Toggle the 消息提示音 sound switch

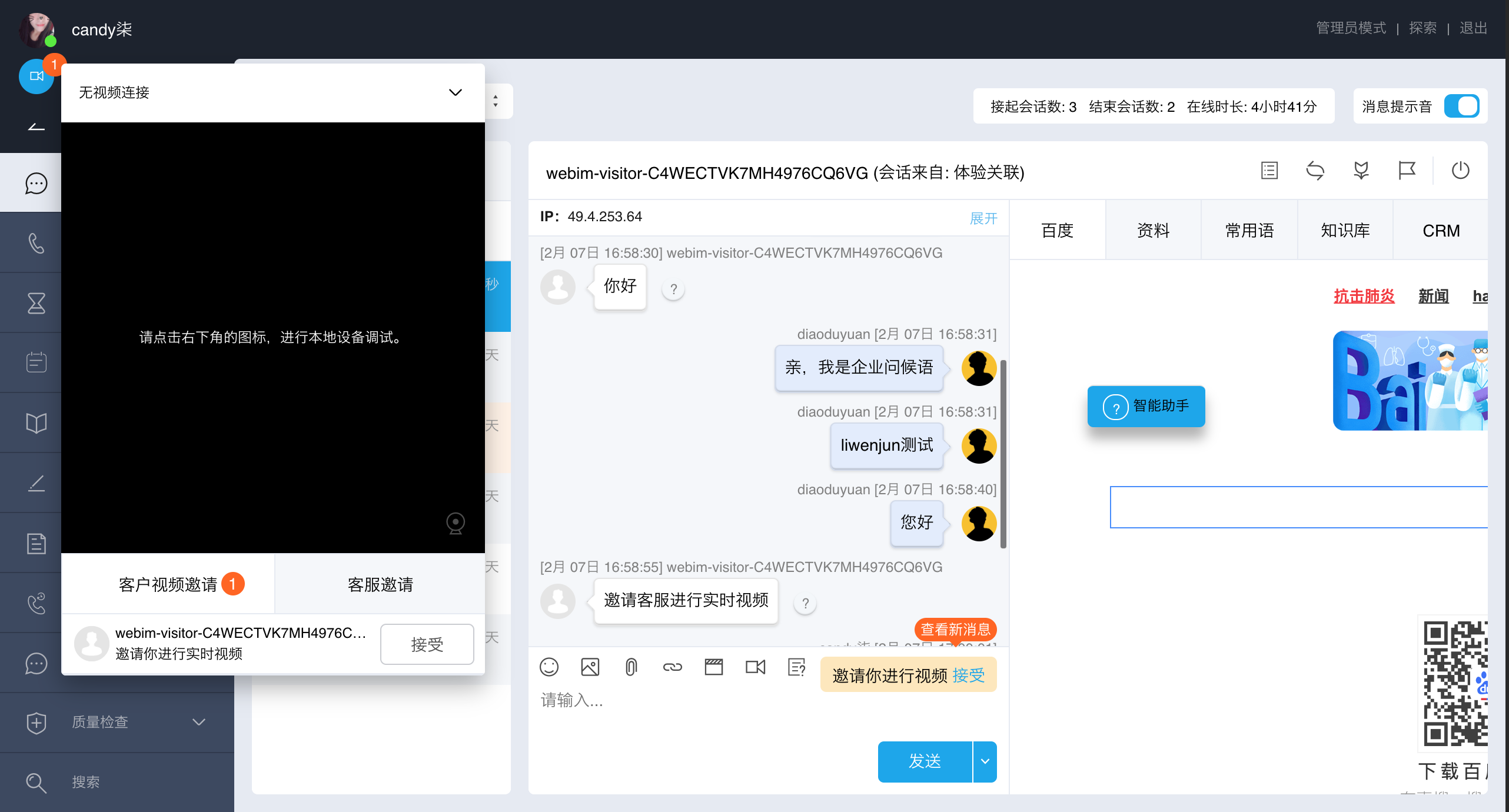[x=1463, y=106]
